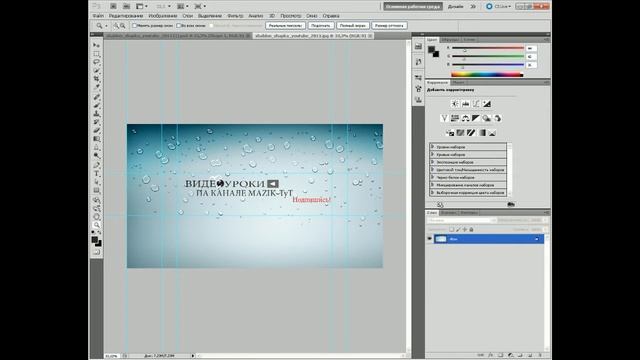Add a Threshold adjustment
Image resolution: width=640 pixels, height=360 pixels.
[471, 133]
